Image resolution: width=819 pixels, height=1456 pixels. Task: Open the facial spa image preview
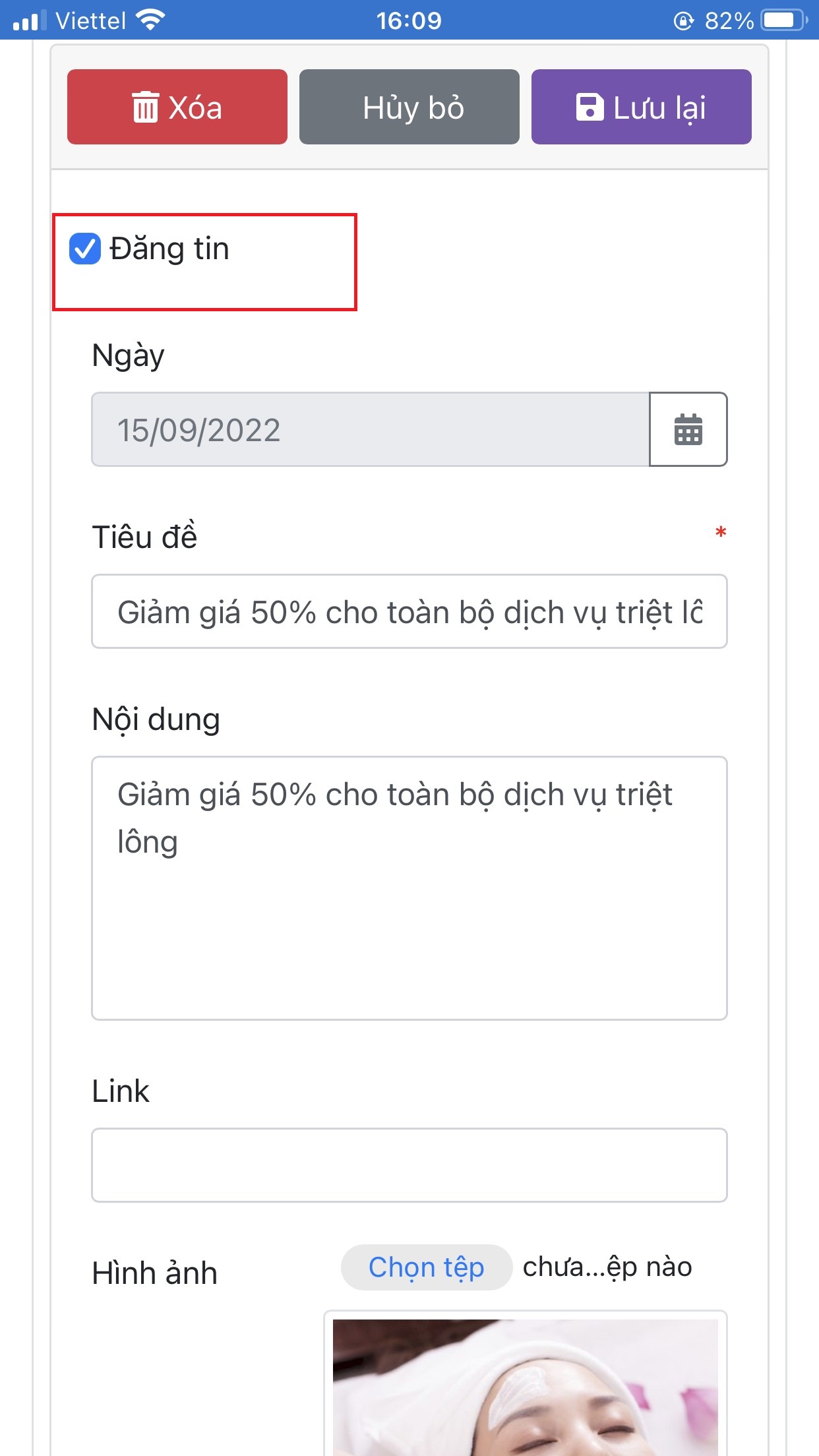526,1387
